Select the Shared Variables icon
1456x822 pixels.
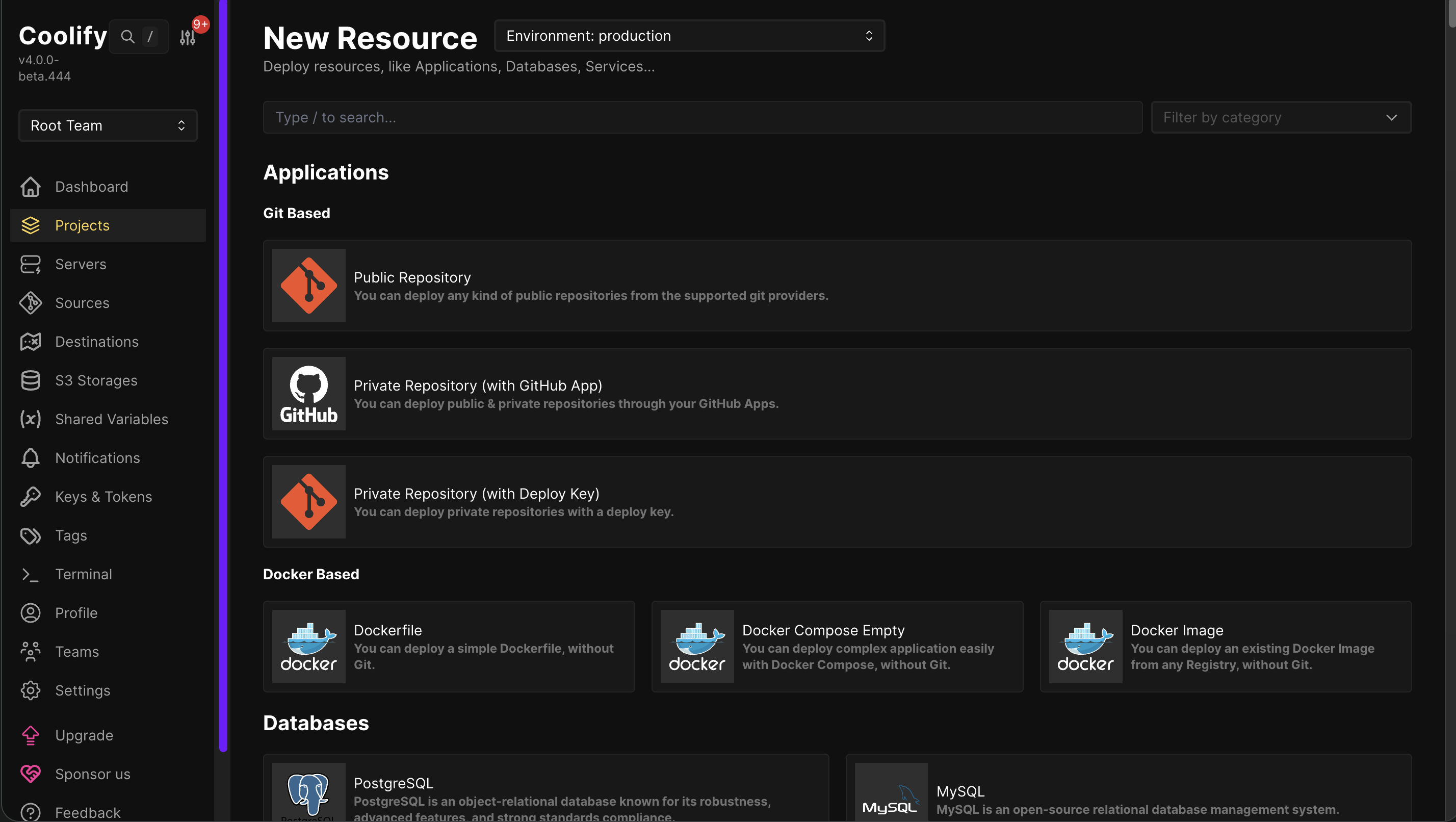pos(31,419)
